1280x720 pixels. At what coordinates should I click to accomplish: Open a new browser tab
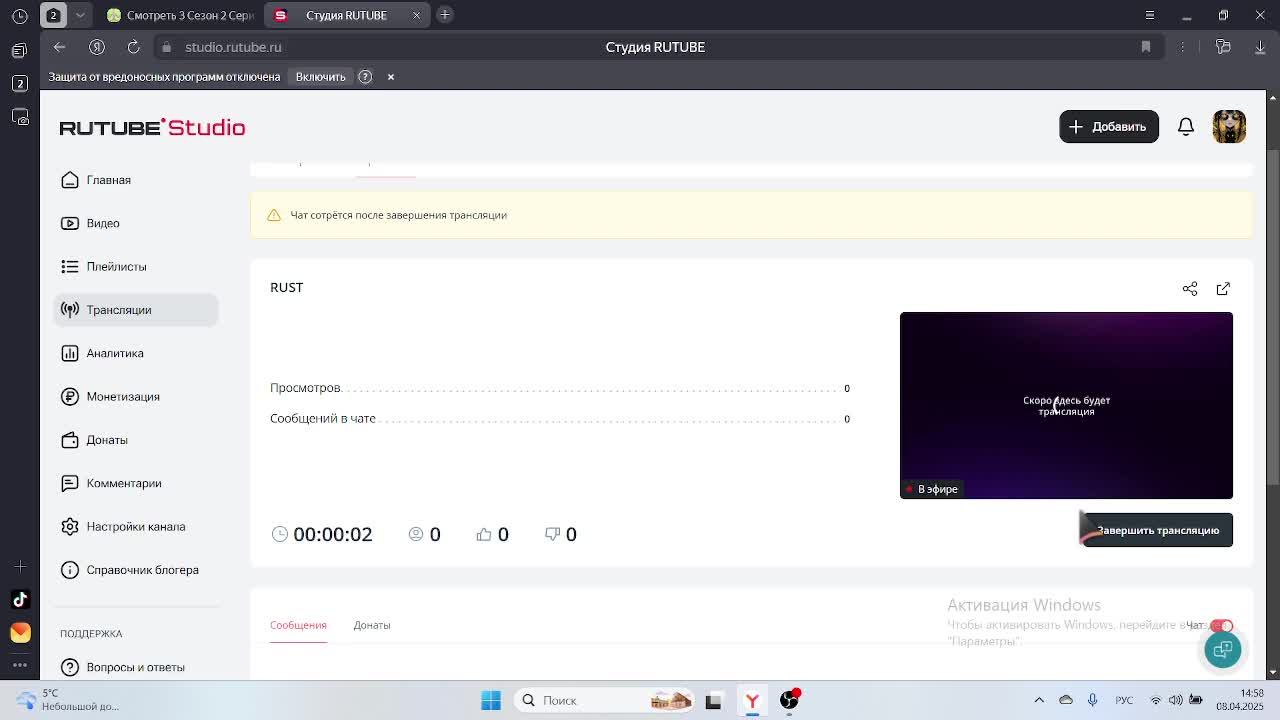coord(445,14)
